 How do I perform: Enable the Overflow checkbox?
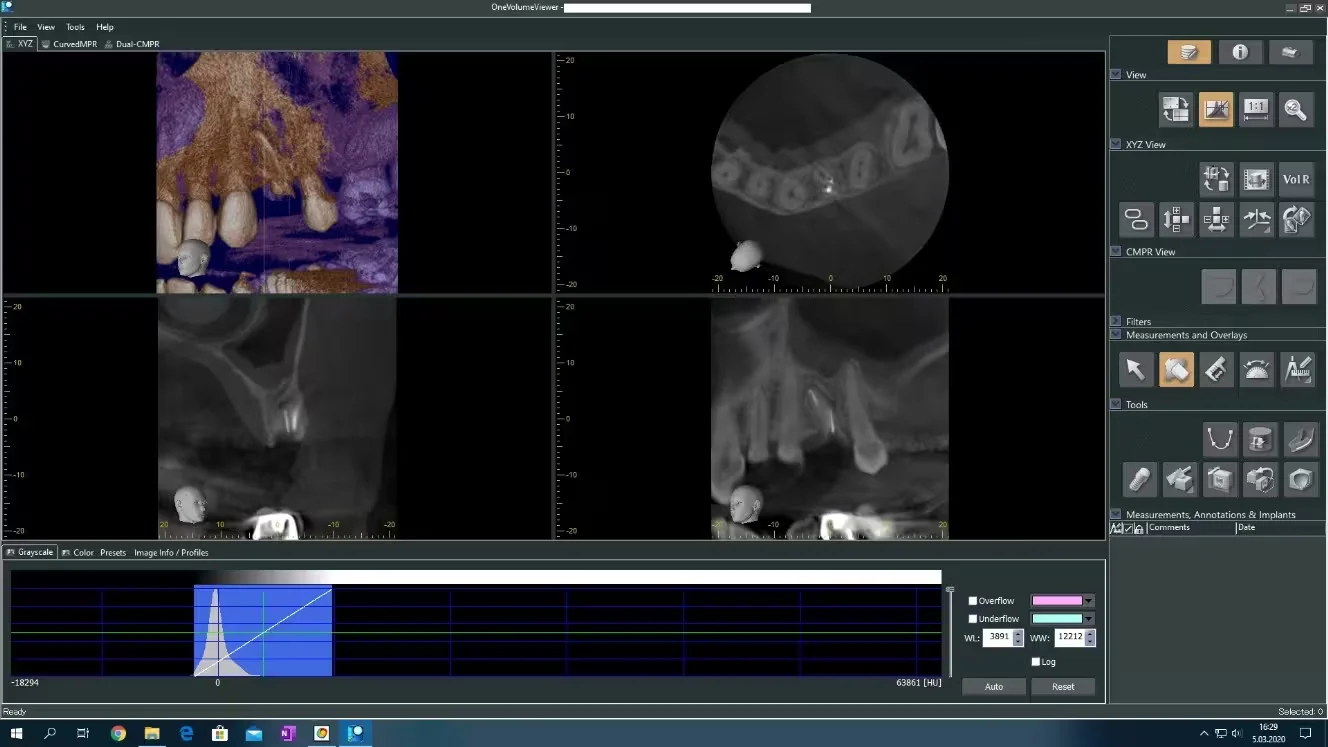pyautogui.click(x=973, y=601)
